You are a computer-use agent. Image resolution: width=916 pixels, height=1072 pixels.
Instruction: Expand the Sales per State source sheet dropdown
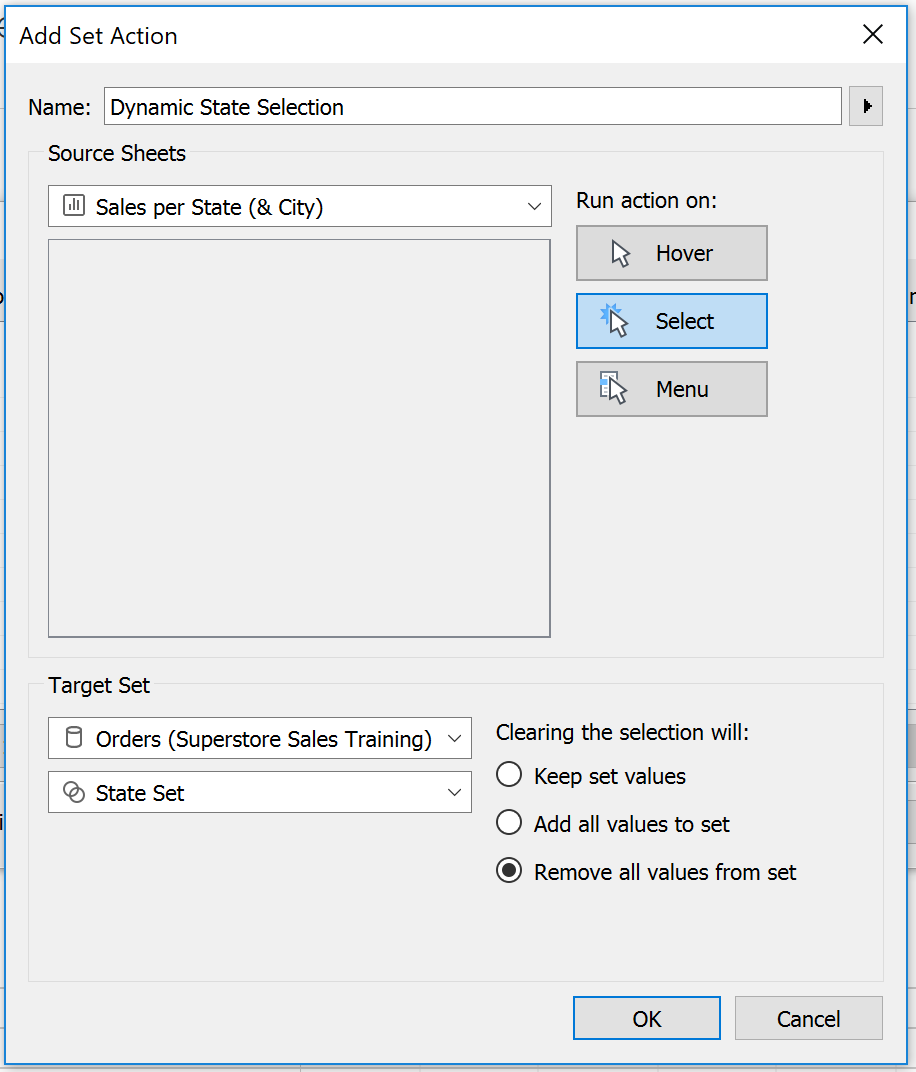coord(299,206)
